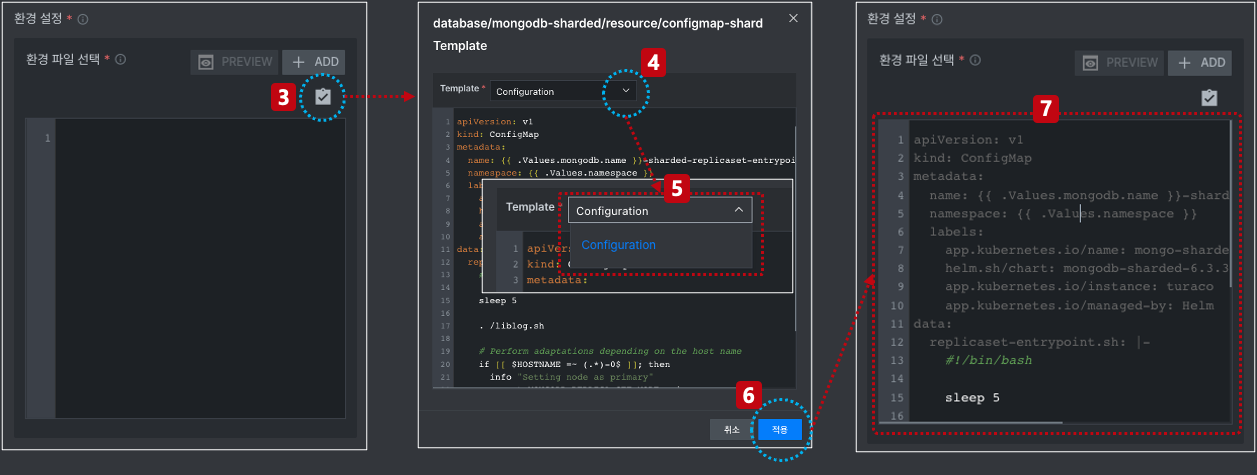Click the 적용 apply button
The image size is (1257, 475).
780,429
